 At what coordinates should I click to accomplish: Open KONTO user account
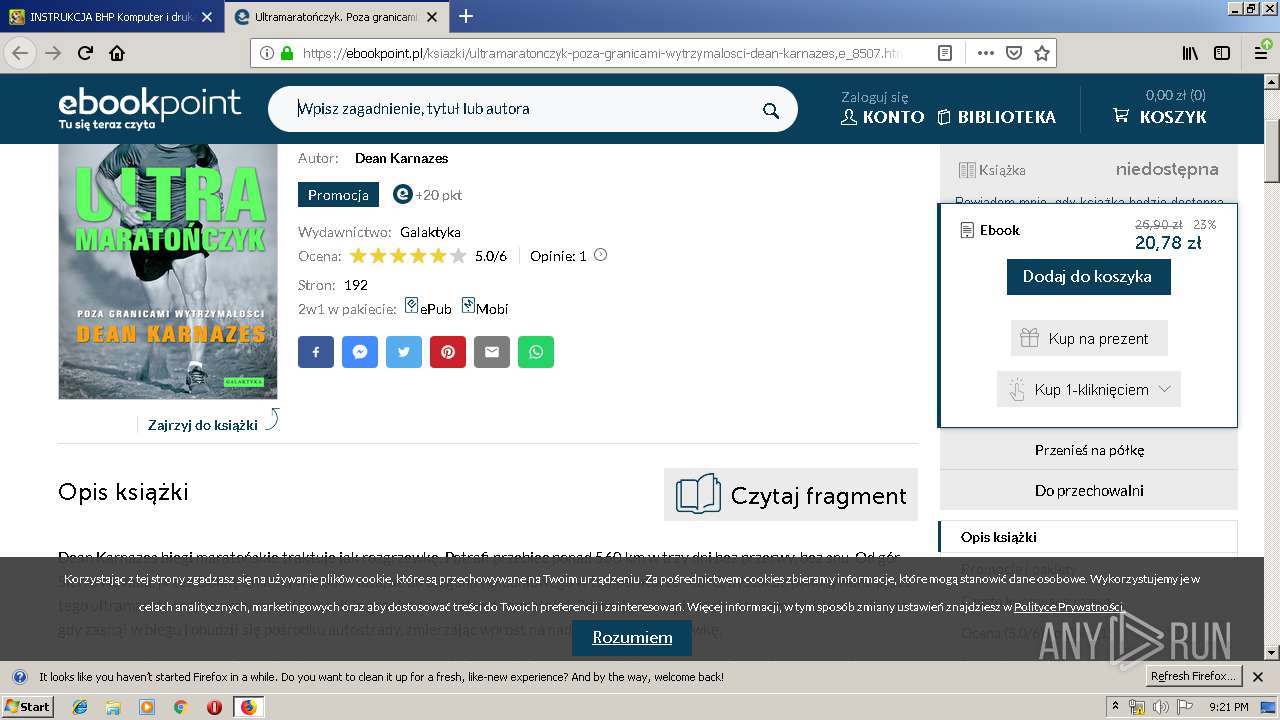coord(882,117)
